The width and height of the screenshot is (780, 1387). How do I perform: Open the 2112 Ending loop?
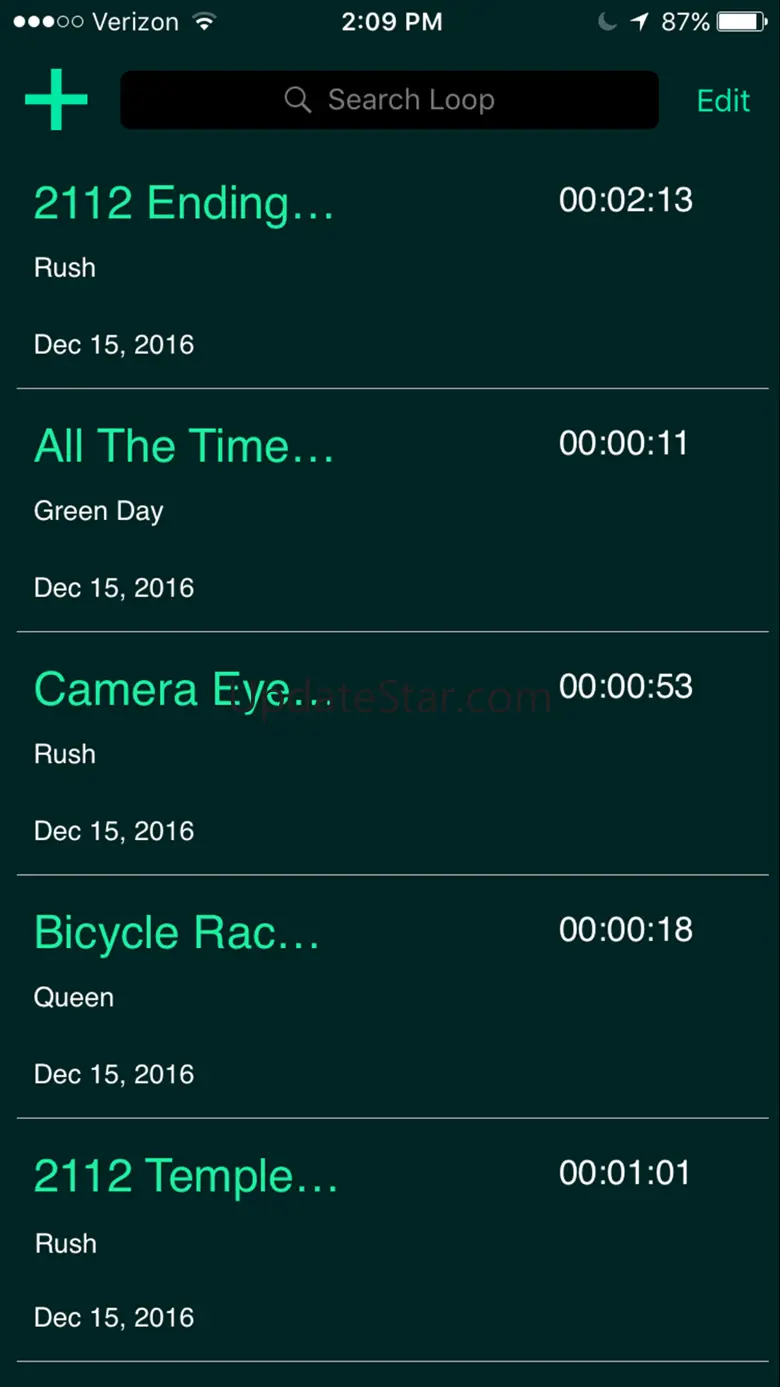[x=392, y=267]
